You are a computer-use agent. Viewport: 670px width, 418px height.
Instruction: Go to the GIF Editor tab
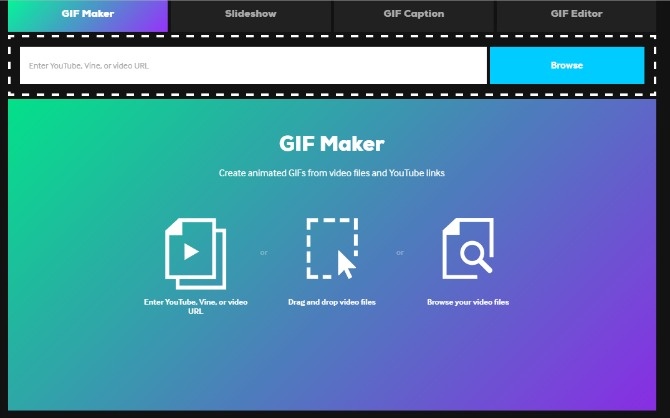pyautogui.click(x=576, y=15)
